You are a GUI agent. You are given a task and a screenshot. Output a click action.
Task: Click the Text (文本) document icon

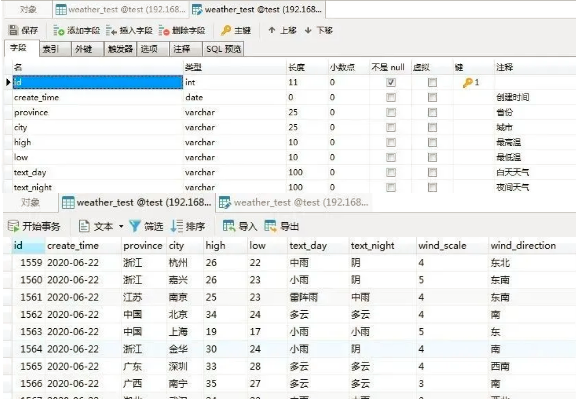[x=84, y=226]
